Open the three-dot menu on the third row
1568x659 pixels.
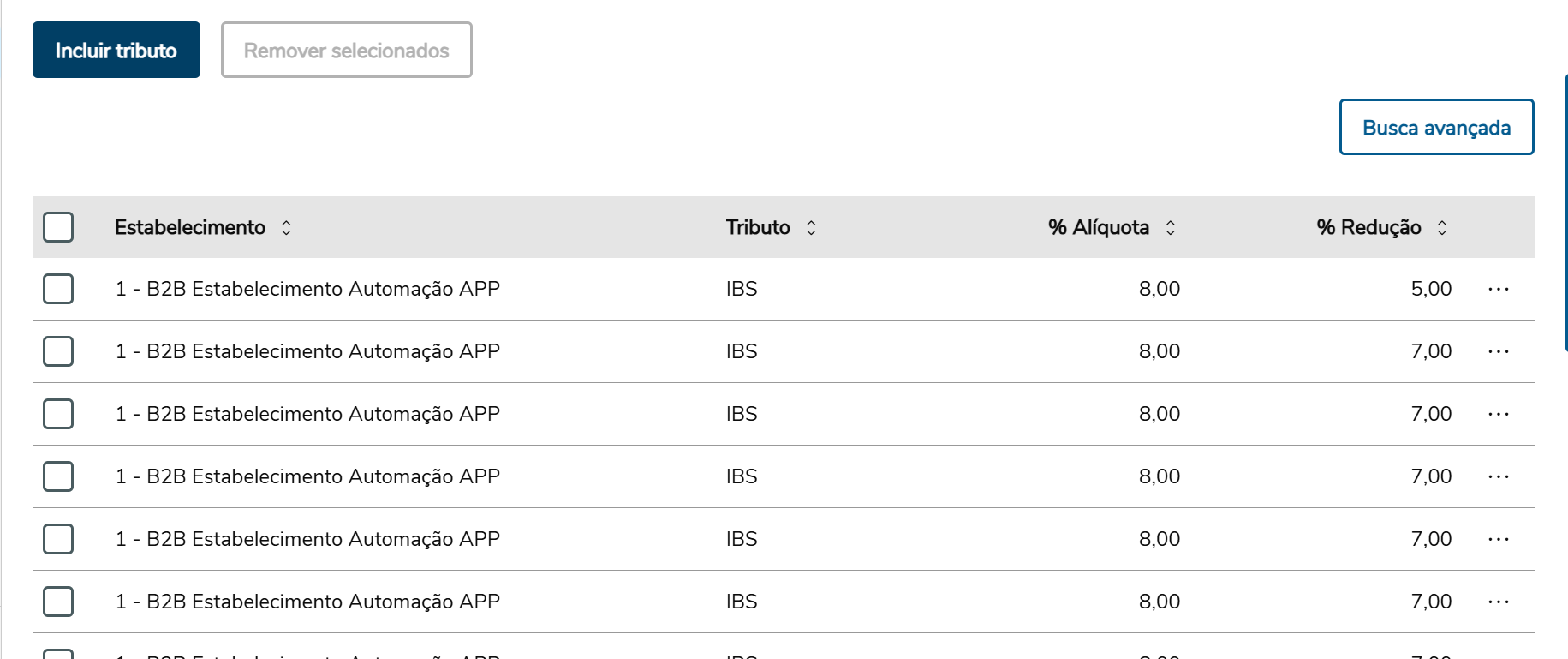[1498, 415]
